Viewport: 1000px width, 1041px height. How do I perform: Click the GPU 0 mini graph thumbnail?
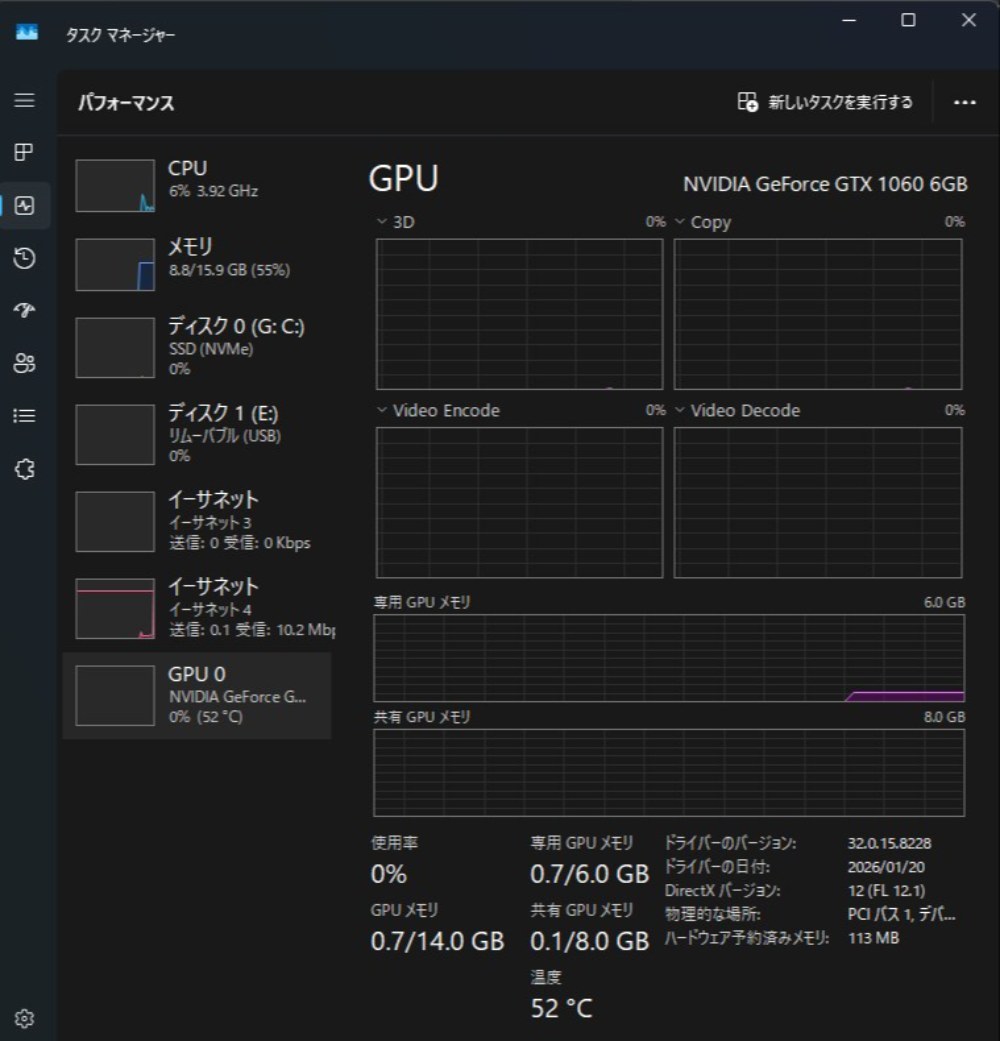[115, 695]
